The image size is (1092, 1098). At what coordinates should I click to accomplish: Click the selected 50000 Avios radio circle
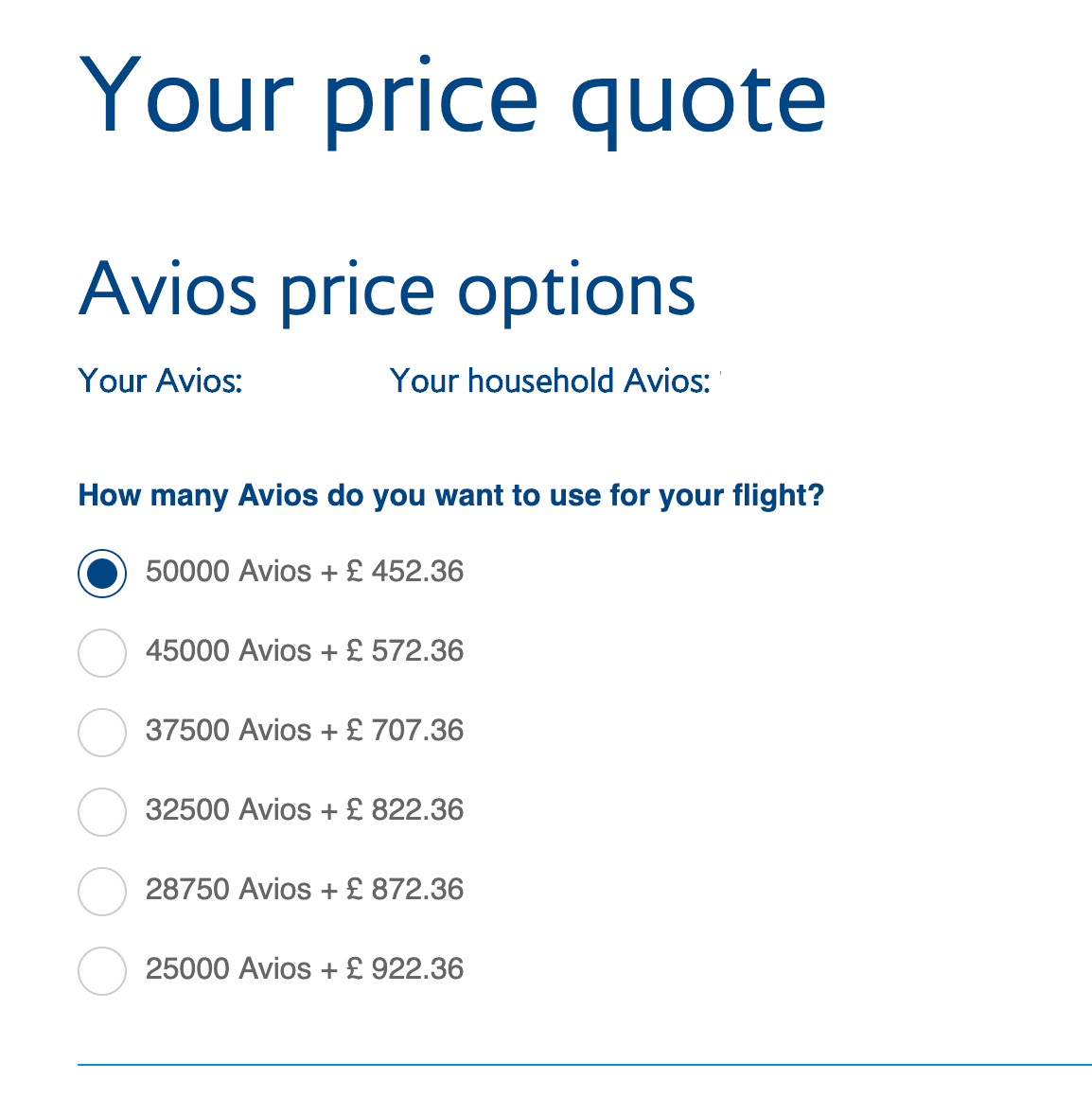coord(101,573)
